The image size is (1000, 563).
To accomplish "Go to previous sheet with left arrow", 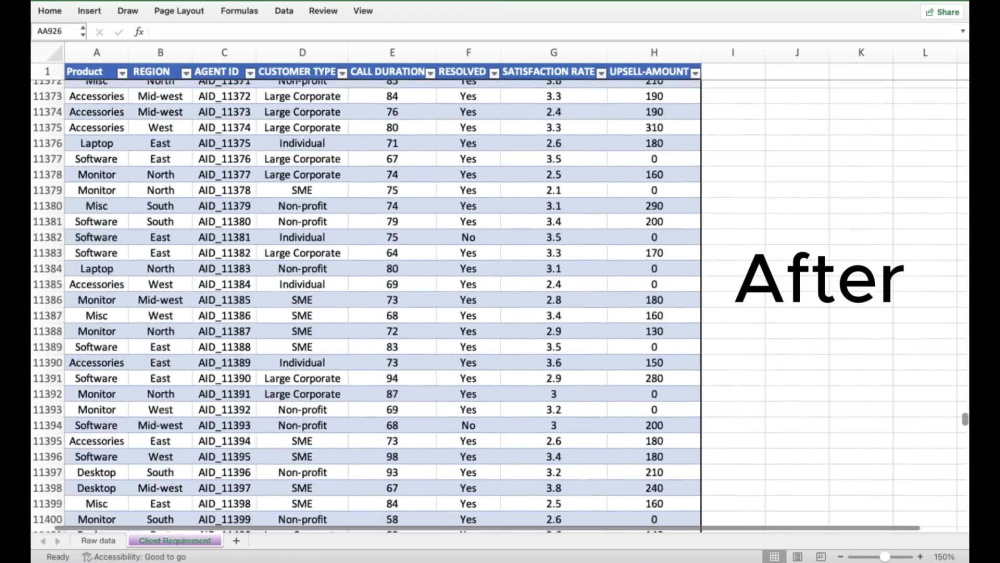I will (x=43, y=541).
